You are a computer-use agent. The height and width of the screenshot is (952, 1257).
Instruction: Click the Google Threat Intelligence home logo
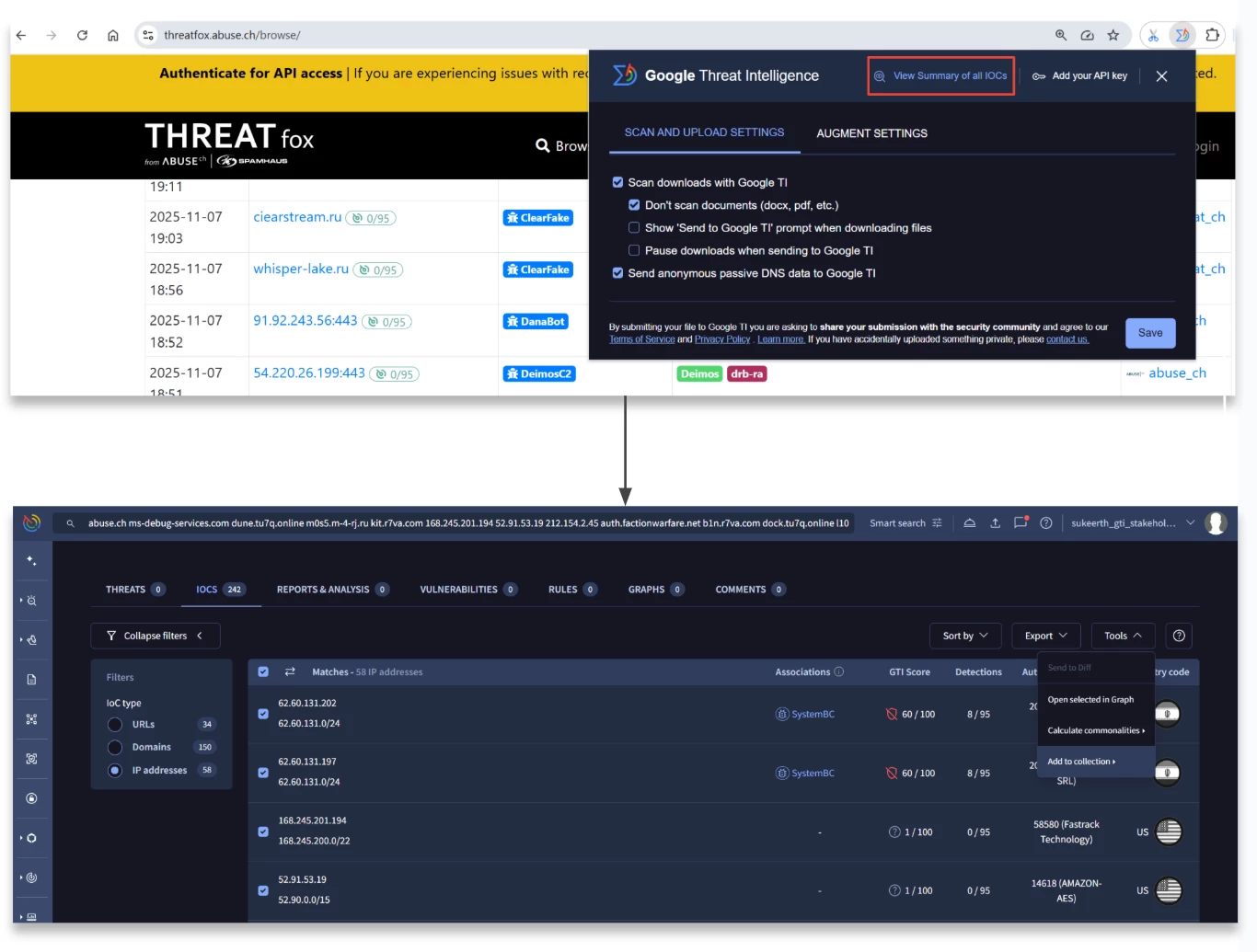click(x=31, y=522)
